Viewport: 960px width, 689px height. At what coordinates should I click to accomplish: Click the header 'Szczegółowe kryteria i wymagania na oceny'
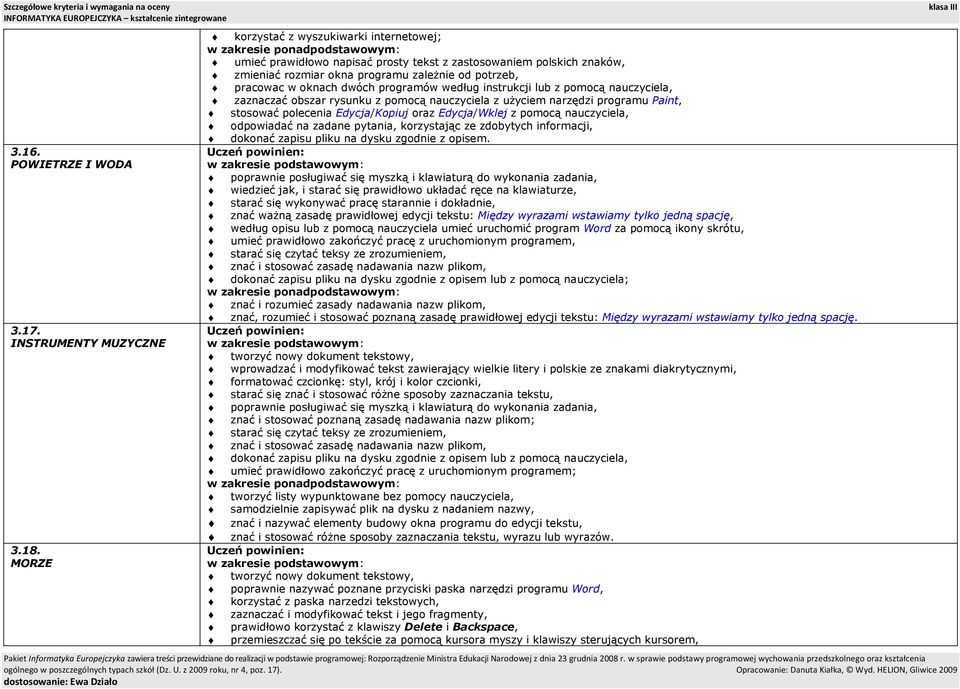coord(86,7)
